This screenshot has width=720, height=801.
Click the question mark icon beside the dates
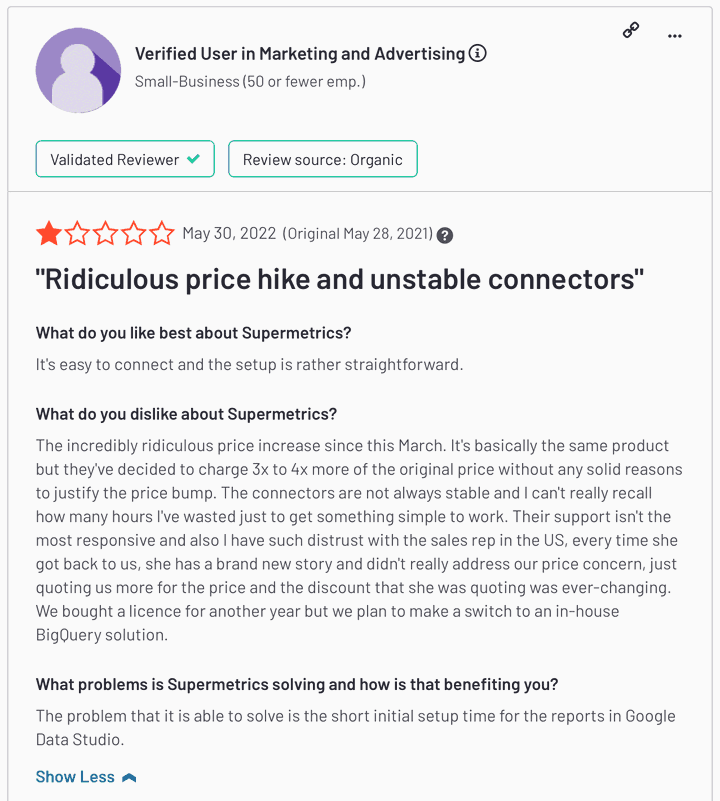(444, 236)
